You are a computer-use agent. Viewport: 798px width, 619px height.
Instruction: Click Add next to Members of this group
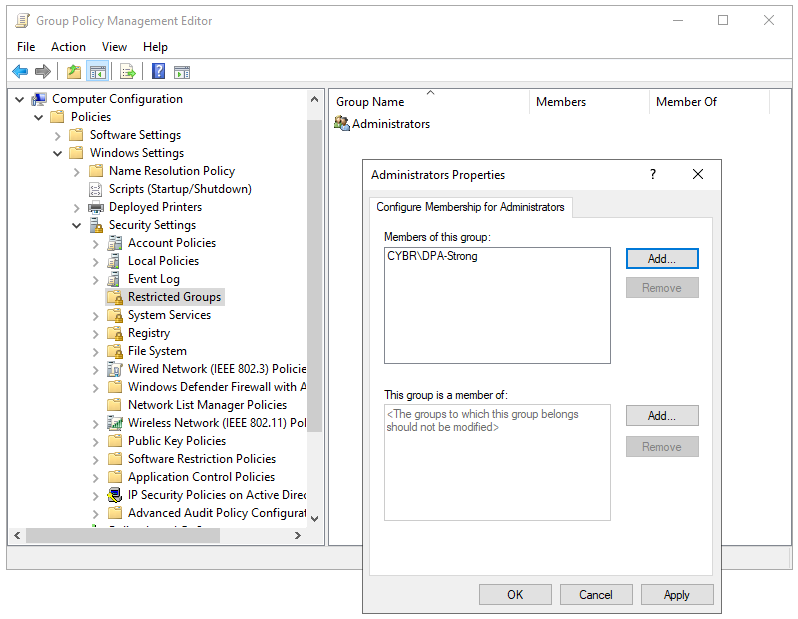tap(661, 258)
